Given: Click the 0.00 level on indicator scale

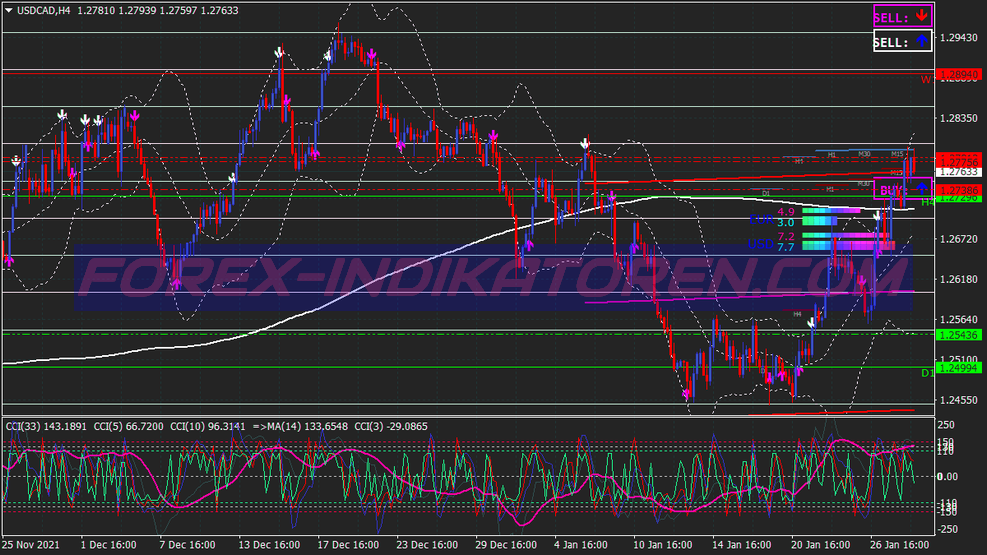Looking at the screenshot, I should tap(948, 476).
